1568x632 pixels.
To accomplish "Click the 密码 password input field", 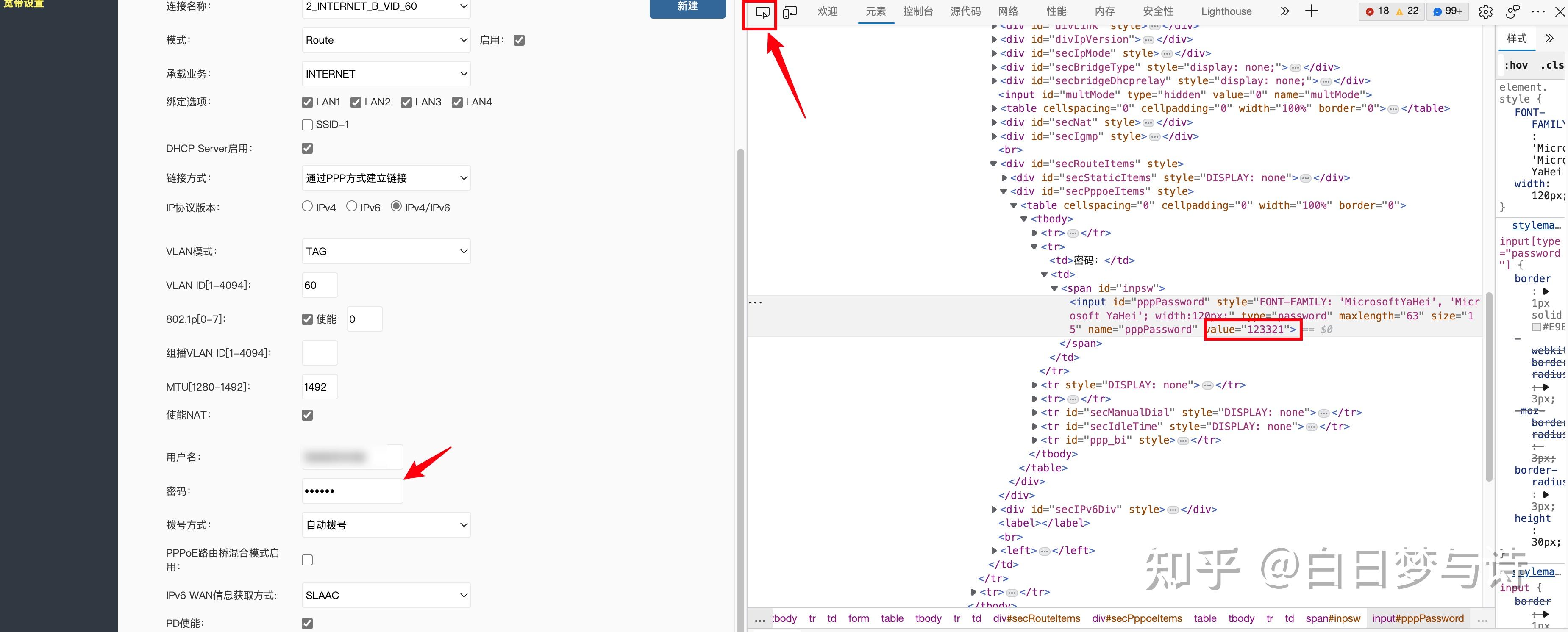I will pos(352,491).
